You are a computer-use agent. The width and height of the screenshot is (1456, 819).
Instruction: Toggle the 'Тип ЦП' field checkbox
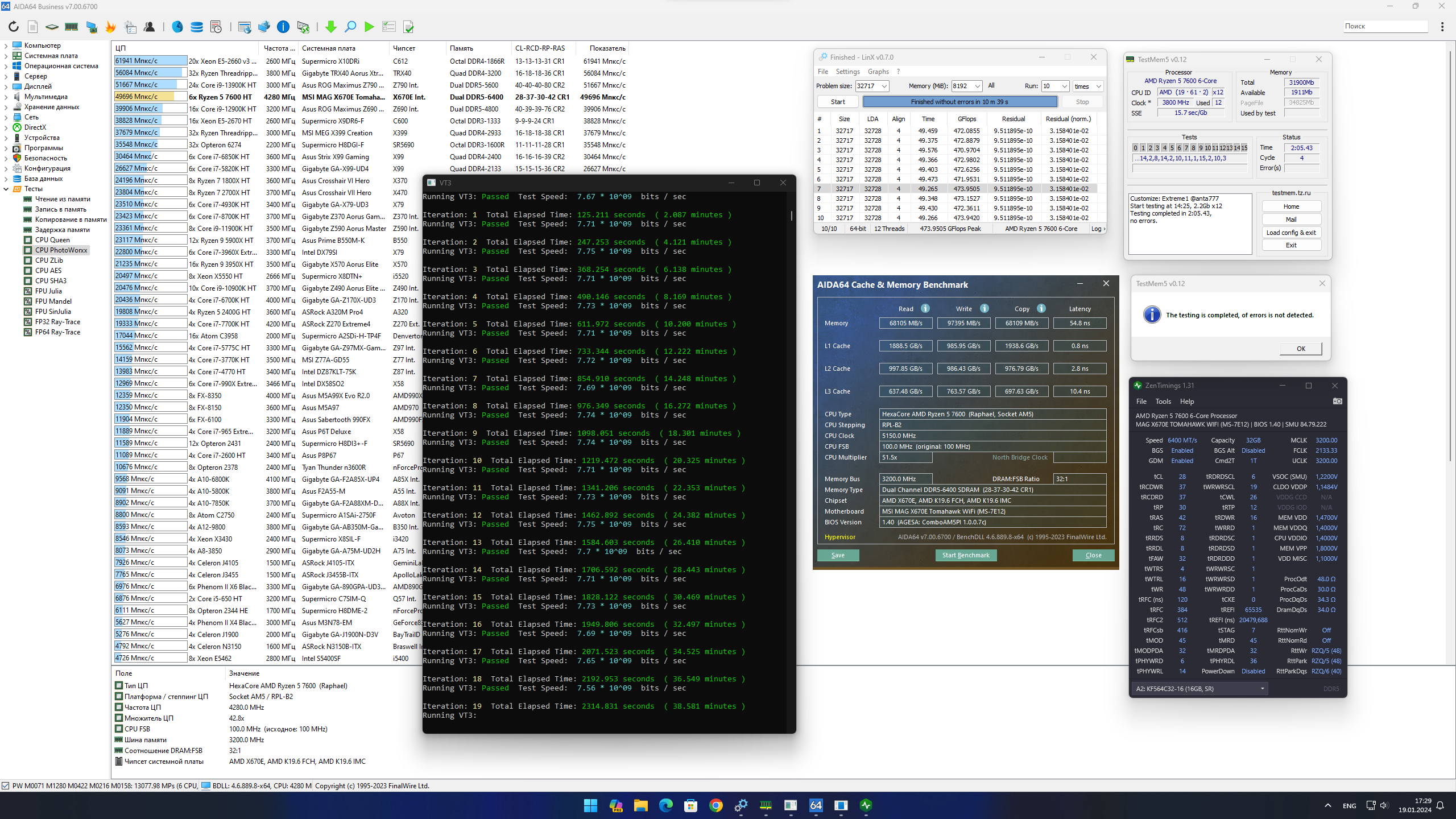click(119, 686)
